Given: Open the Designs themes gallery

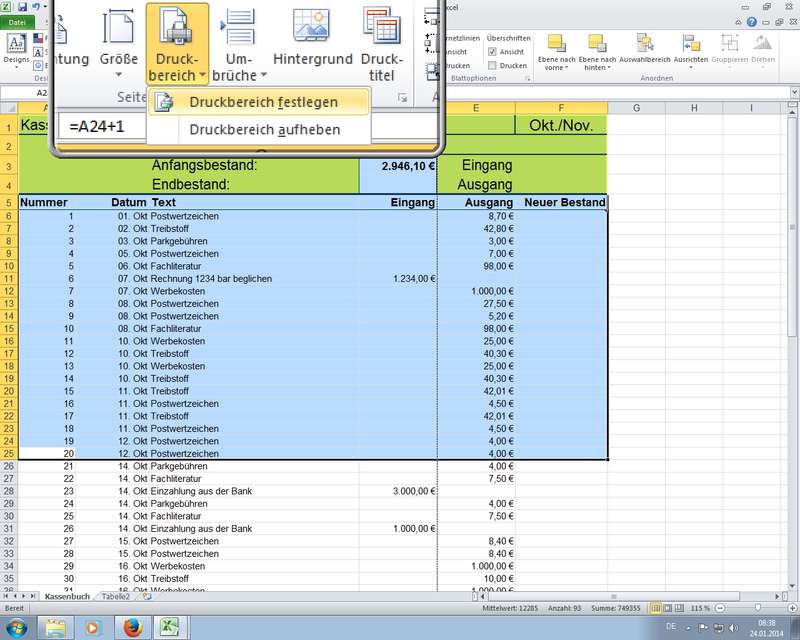Looking at the screenshot, I should pyautogui.click(x=17, y=49).
